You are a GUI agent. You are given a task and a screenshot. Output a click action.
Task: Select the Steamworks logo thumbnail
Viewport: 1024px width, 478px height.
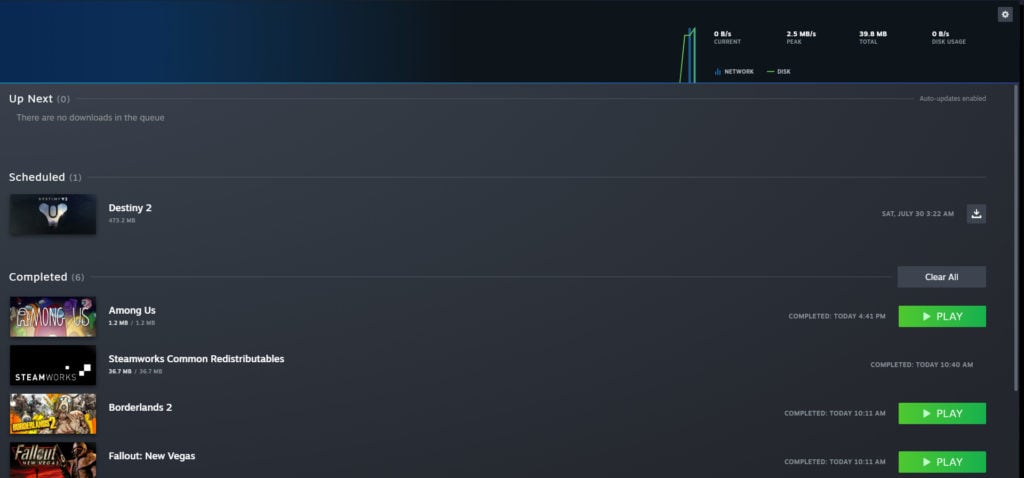[53, 365]
